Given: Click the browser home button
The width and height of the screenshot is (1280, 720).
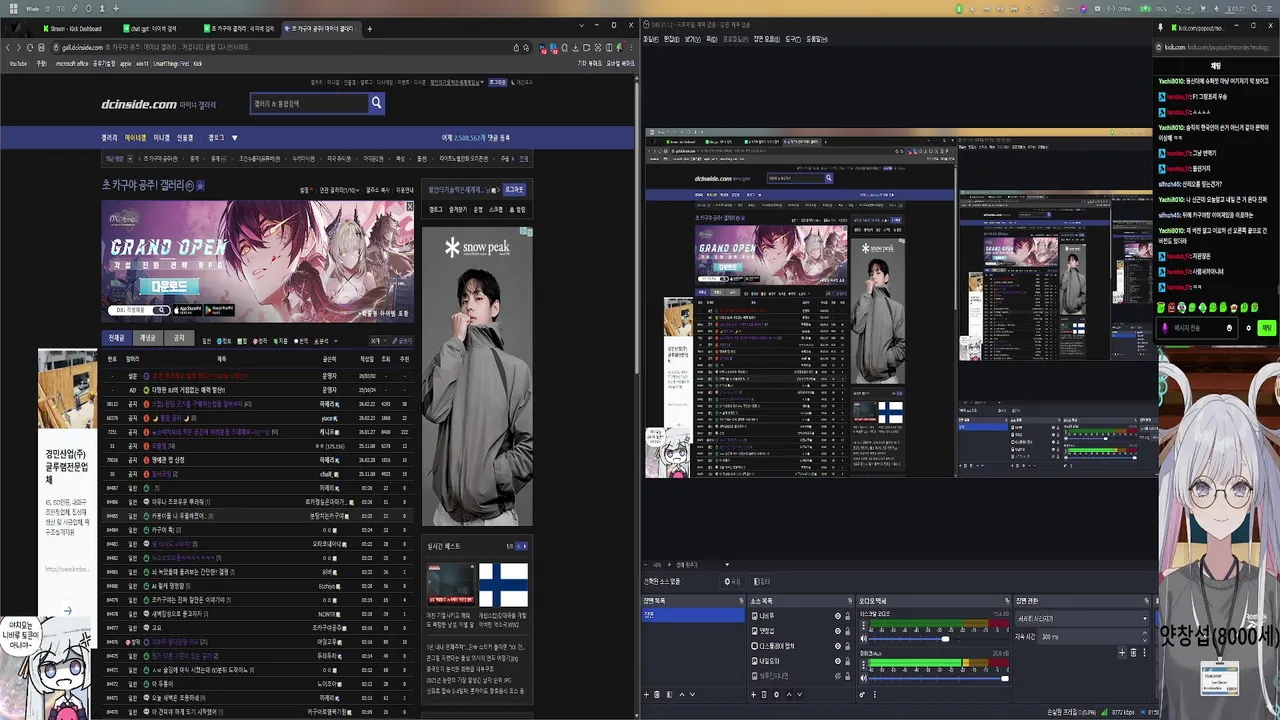Looking at the screenshot, I should click(x=41, y=47).
